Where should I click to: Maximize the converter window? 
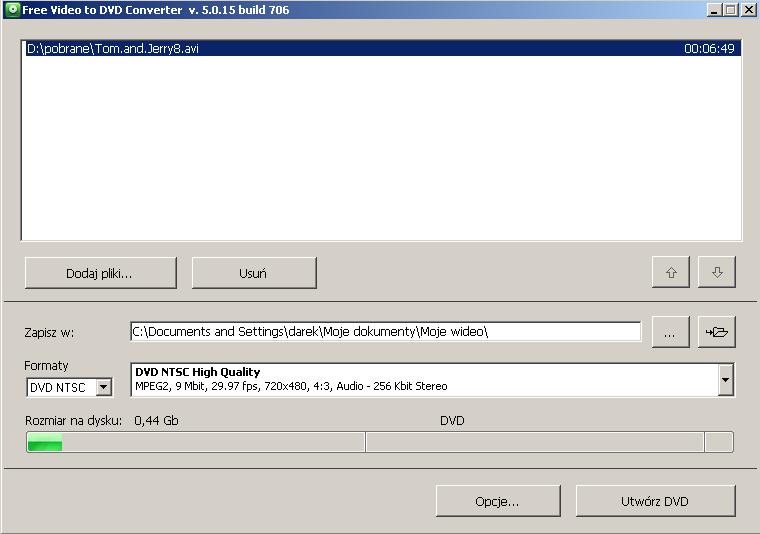coord(730,9)
